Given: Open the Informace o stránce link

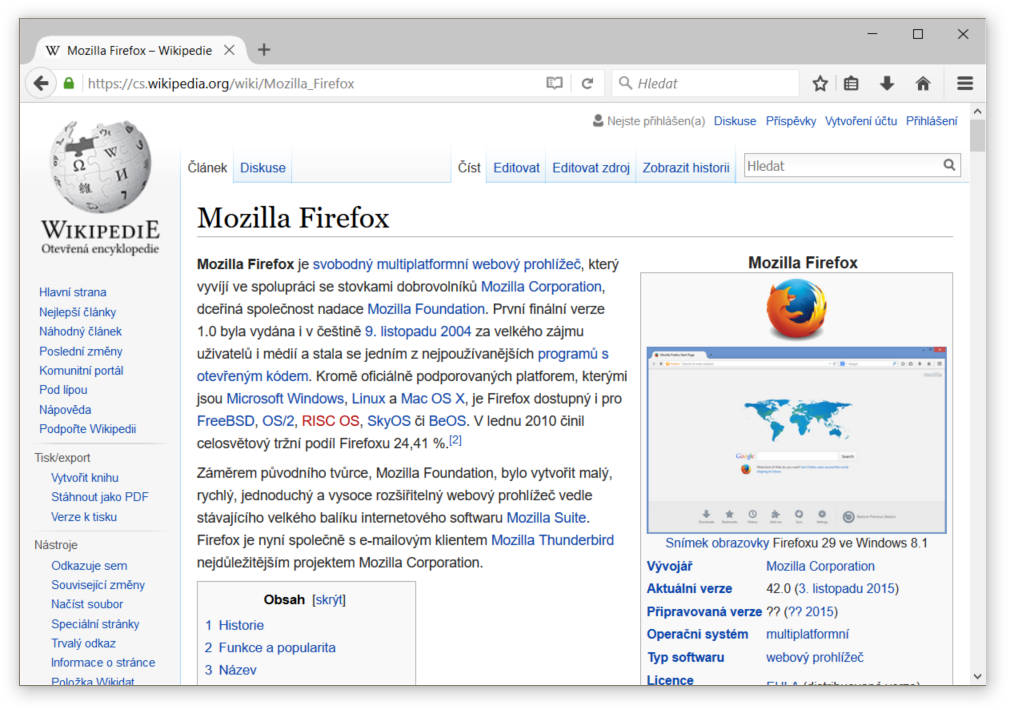Looking at the screenshot, I should [x=103, y=662].
